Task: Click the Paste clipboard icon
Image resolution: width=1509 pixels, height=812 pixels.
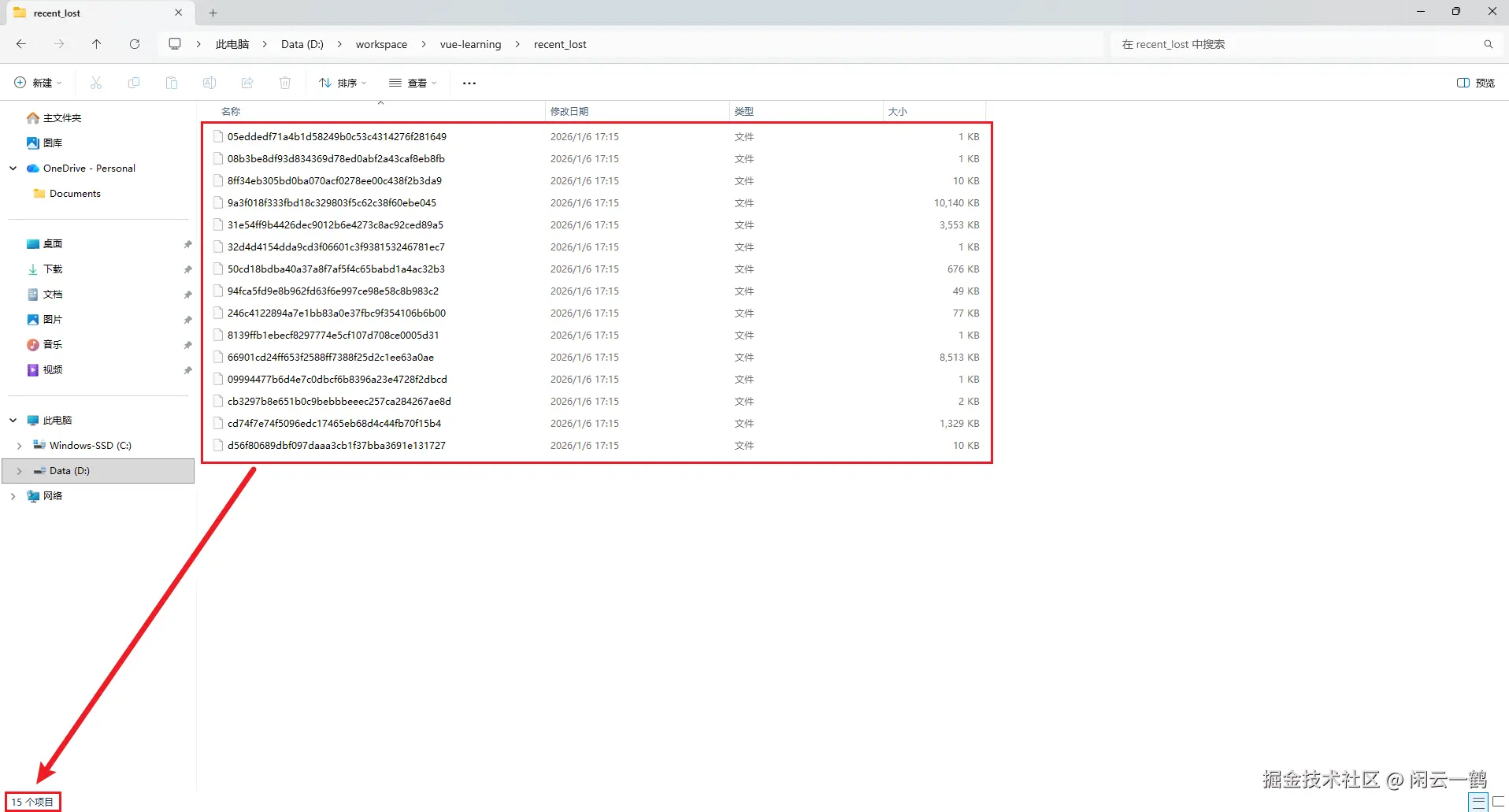Action: [172, 83]
